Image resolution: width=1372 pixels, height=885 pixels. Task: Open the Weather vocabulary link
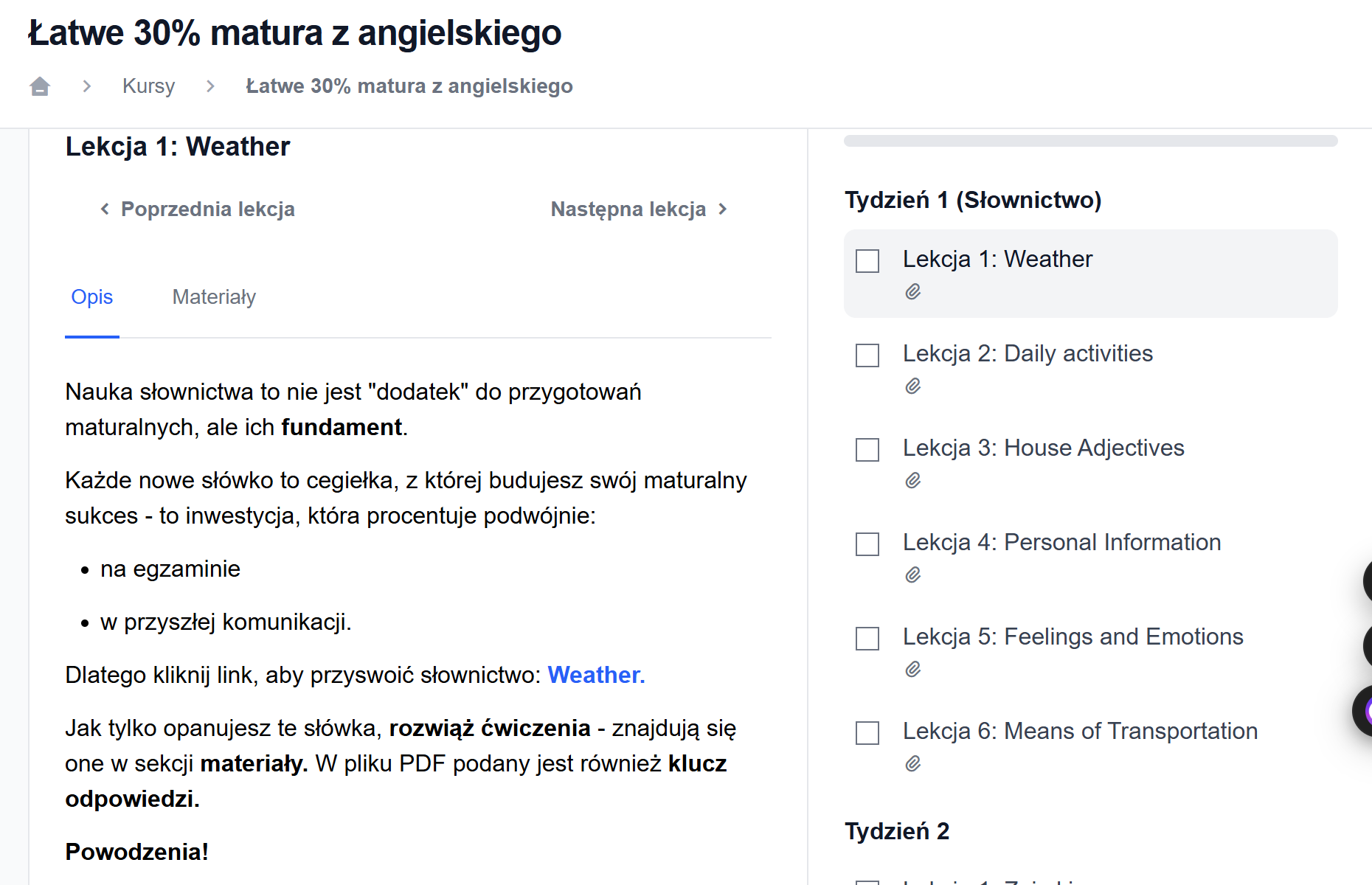coord(596,675)
